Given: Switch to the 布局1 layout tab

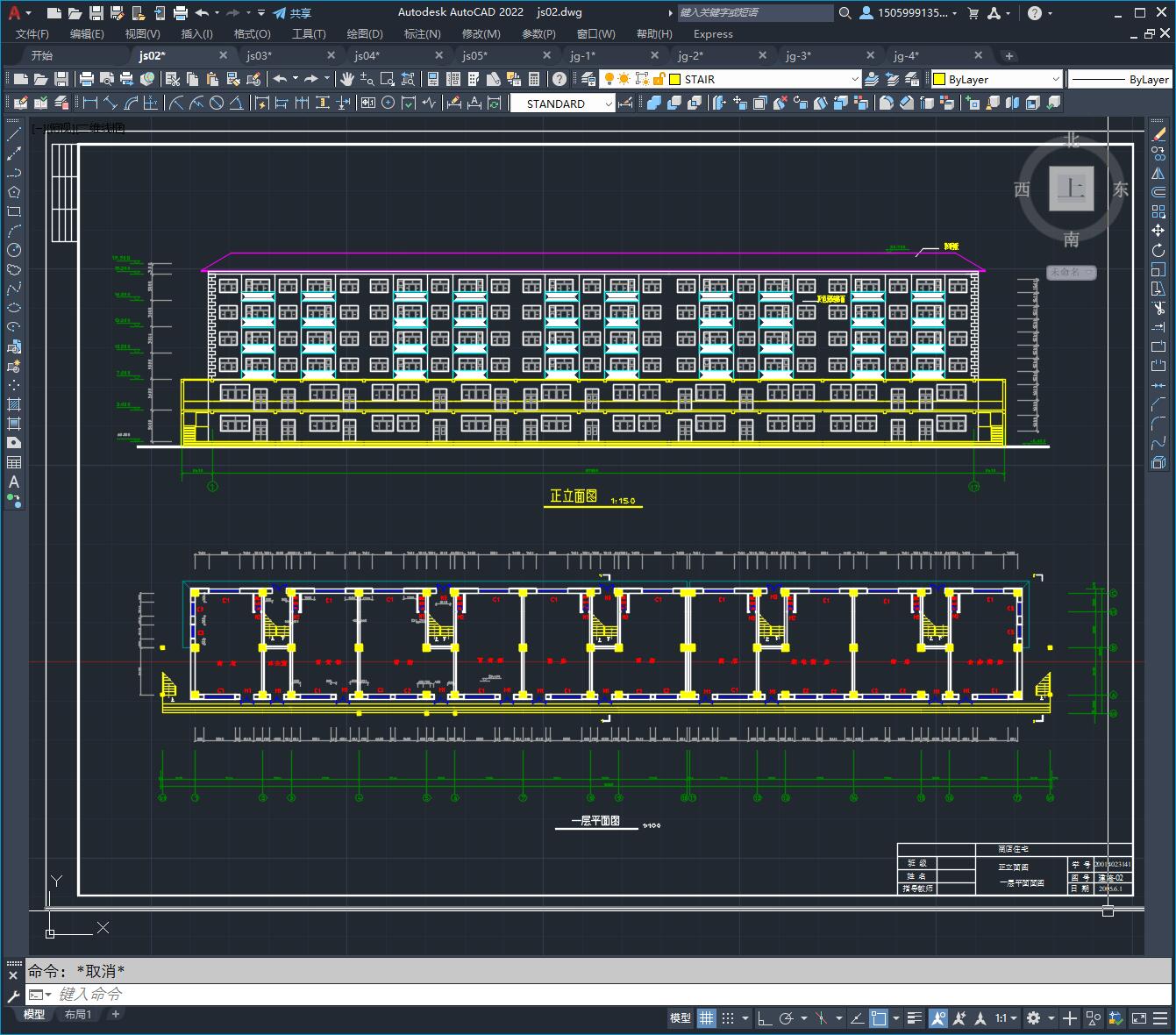Looking at the screenshot, I should (78, 1014).
